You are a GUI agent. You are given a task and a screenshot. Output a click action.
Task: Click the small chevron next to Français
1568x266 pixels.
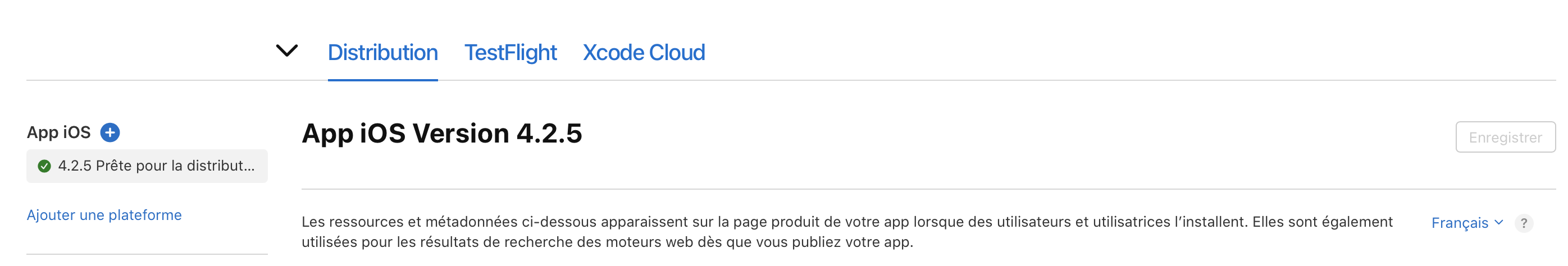pos(1498,222)
